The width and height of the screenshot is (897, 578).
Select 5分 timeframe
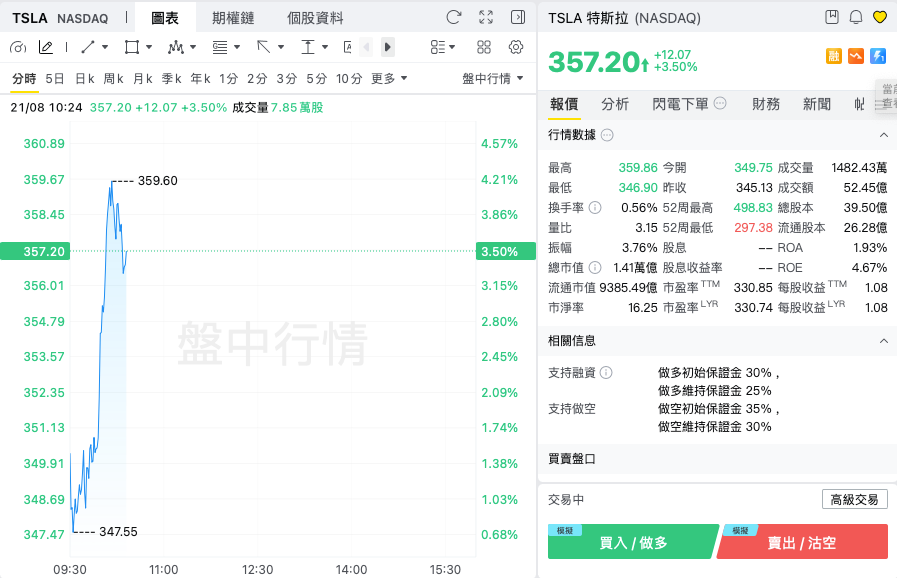[316, 78]
